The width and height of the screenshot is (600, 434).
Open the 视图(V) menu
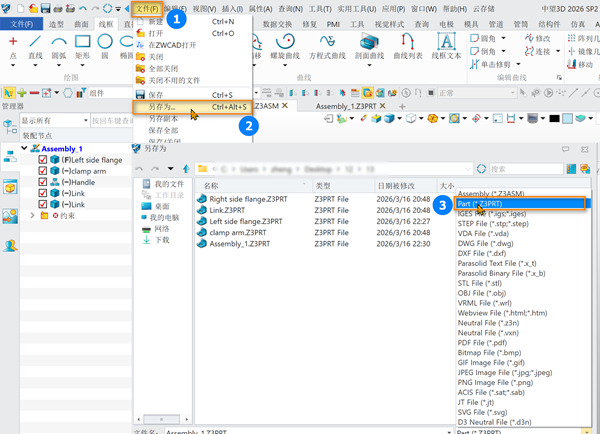(x=204, y=8)
